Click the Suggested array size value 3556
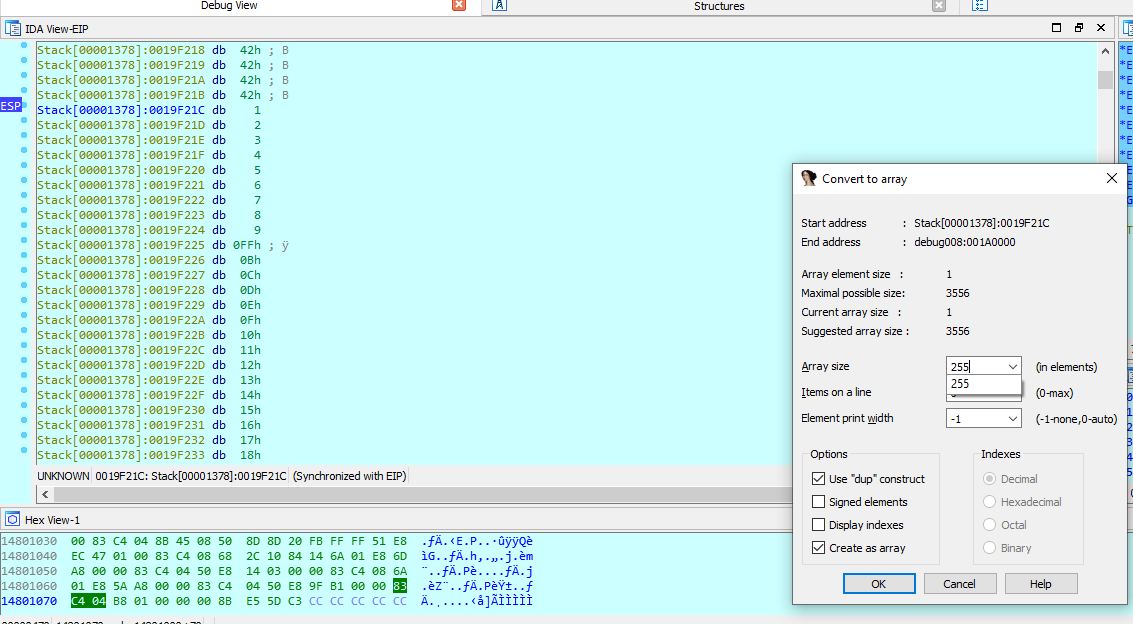Screen dimensions: 1133x624 (x=957, y=331)
